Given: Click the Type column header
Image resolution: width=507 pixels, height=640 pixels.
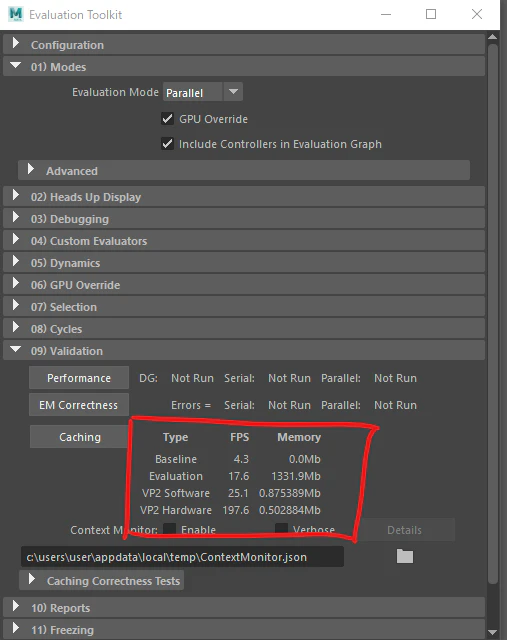Looking at the screenshot, I should click(x=176, y=437).
